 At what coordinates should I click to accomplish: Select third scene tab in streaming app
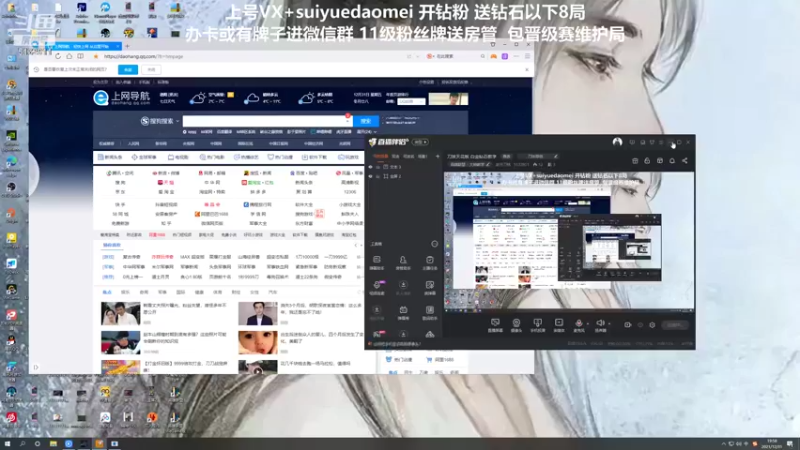(409, 156)
